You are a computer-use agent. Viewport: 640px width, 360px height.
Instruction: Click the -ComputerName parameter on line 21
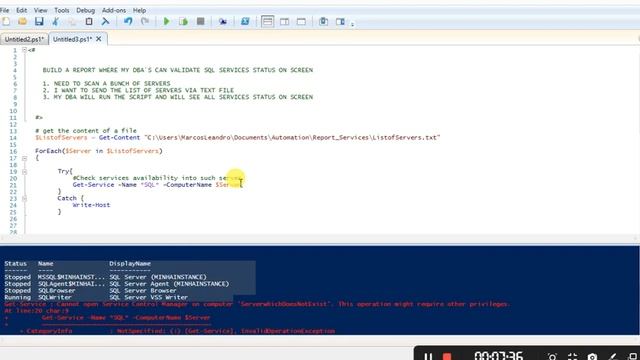187,185
